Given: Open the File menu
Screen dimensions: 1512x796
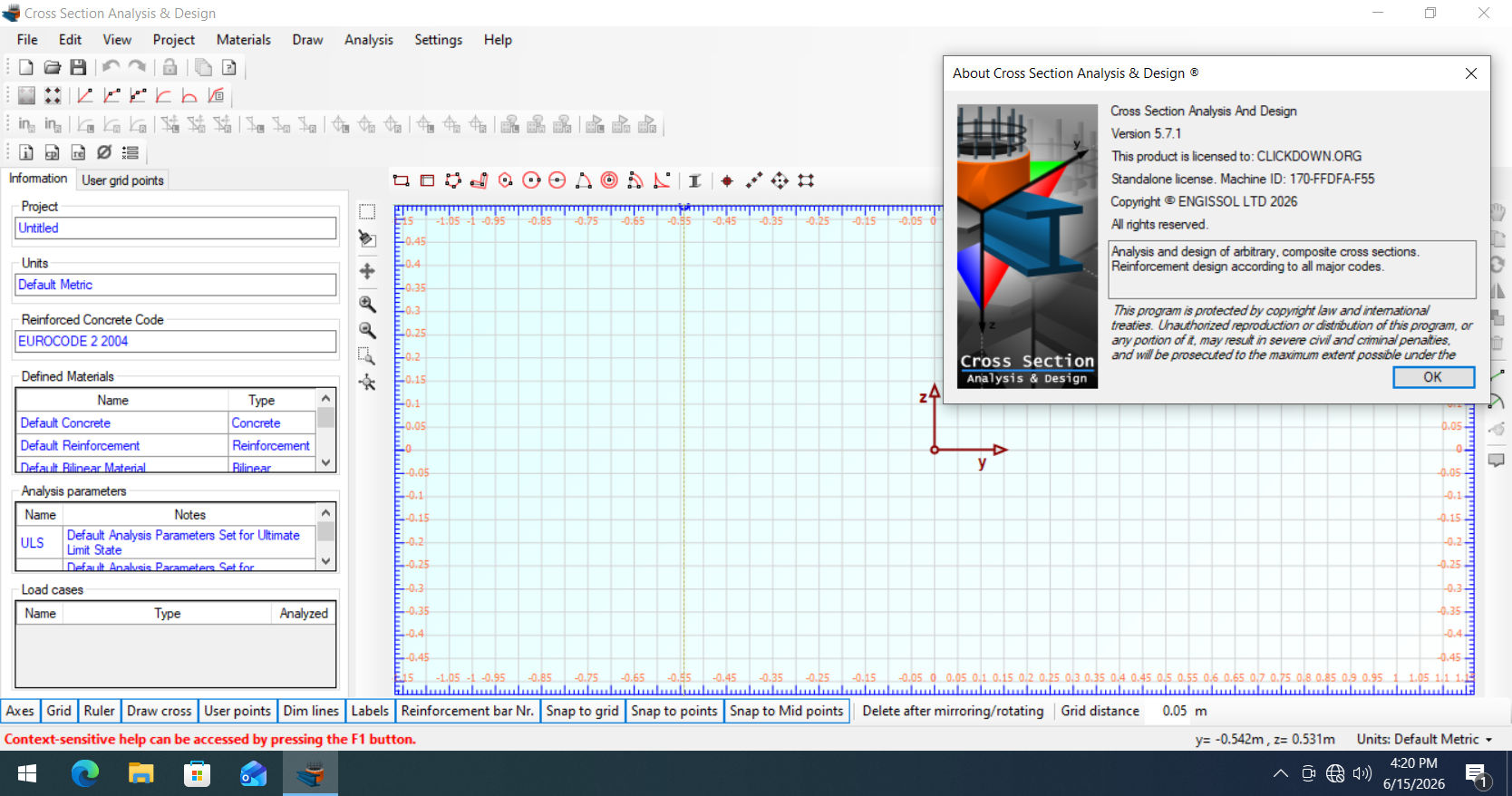Looking at the screenshot, I should 27,40.
